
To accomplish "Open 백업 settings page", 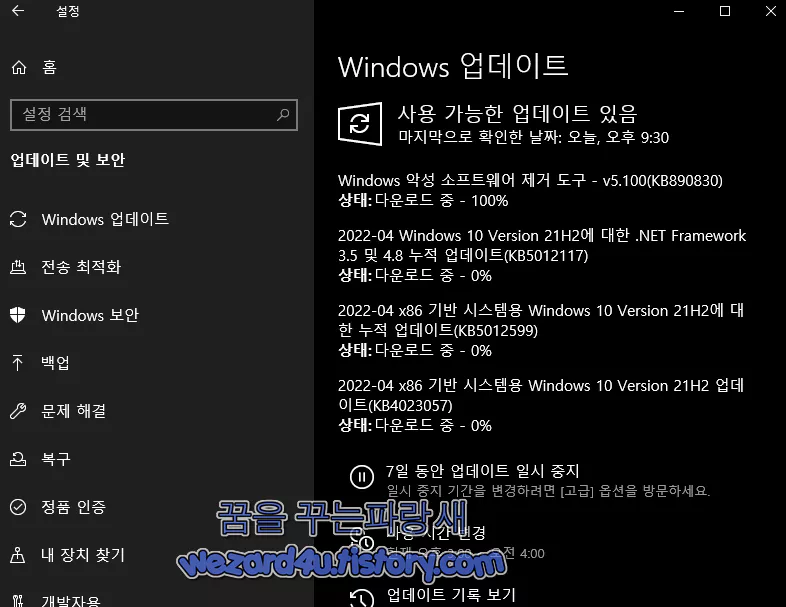I will pos(56,362).
